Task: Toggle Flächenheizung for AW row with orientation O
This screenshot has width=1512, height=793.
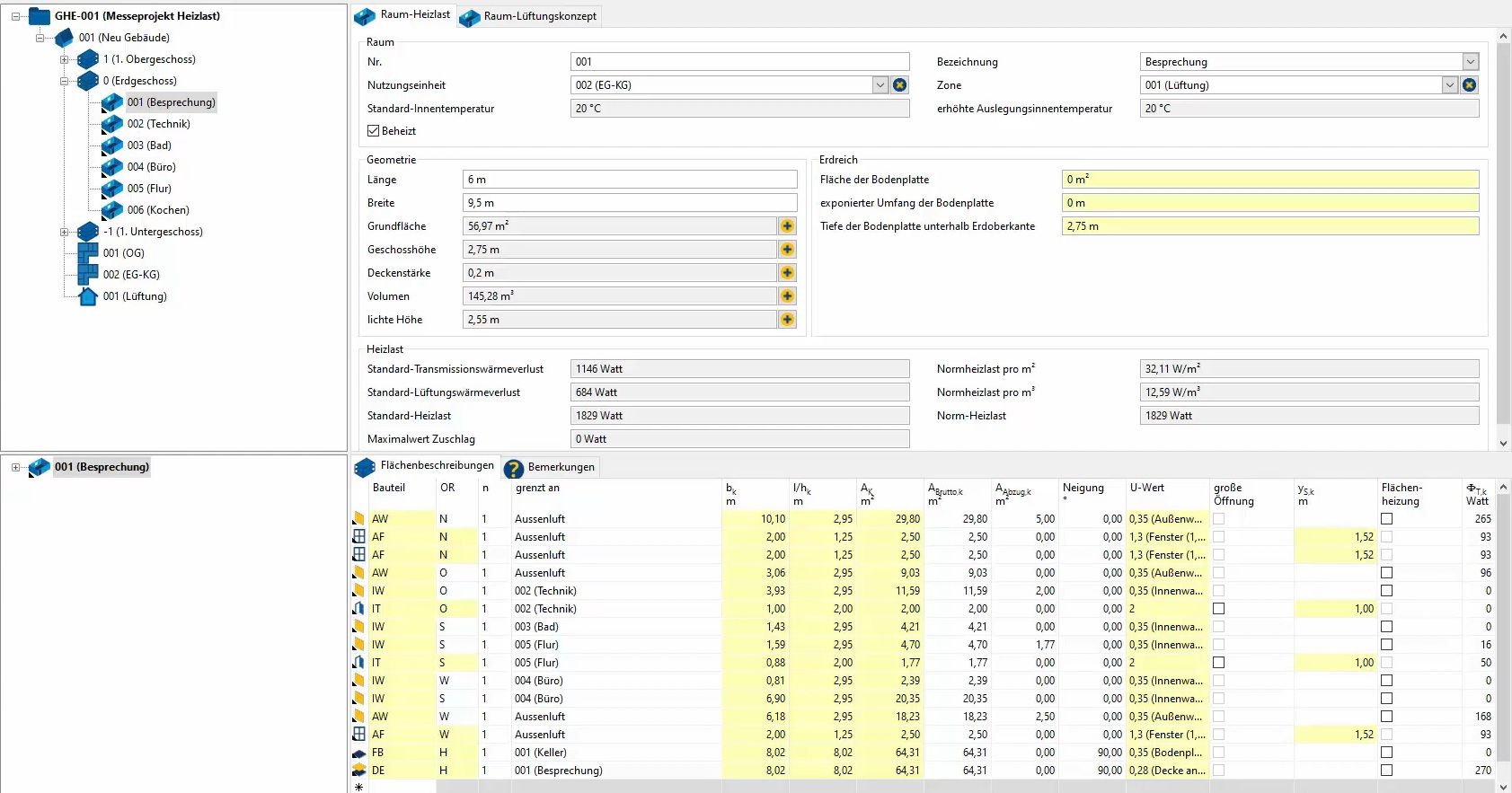Action: point(1387,573)
